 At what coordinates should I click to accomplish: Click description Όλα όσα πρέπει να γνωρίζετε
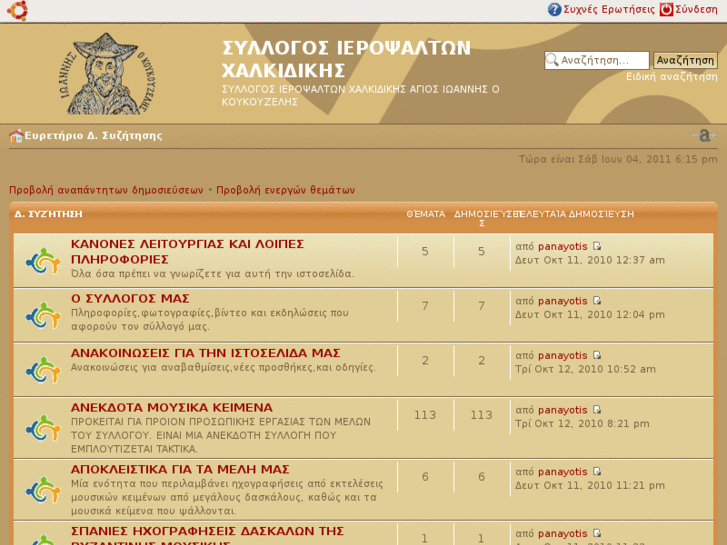pos(212,274)
